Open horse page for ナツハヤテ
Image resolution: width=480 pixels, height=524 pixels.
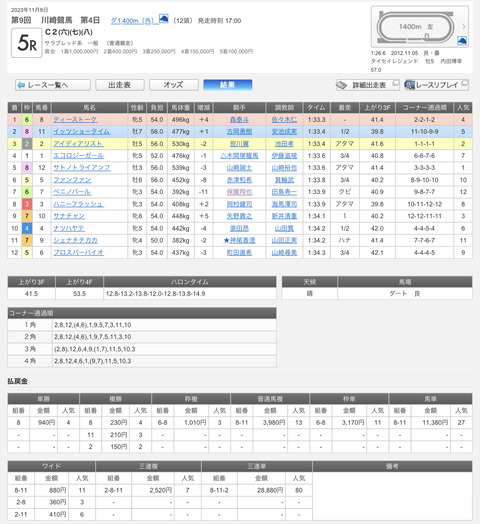coord(69,229)
